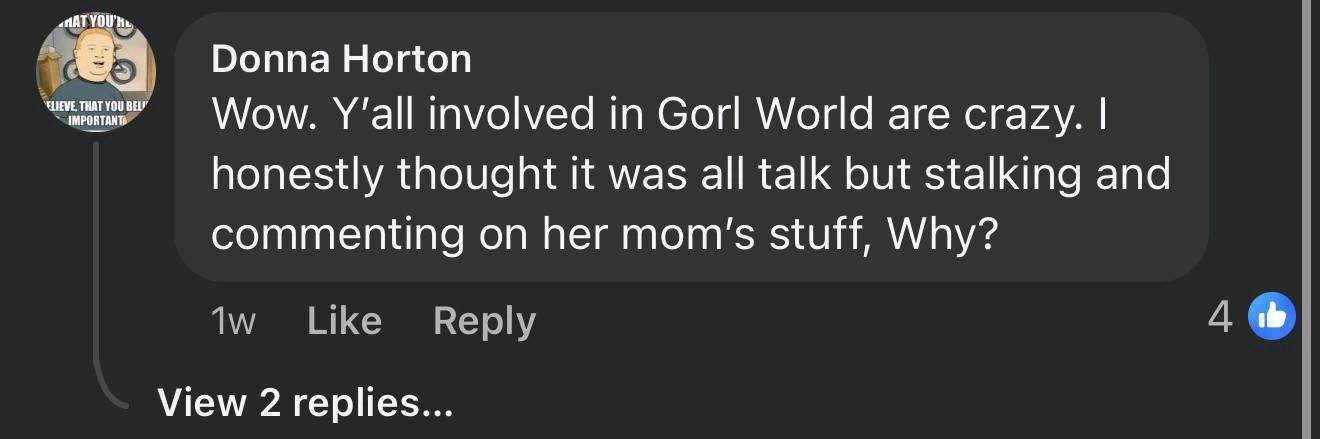
Task: Click the 1w comment timestamp
Action: pos(234,321)
